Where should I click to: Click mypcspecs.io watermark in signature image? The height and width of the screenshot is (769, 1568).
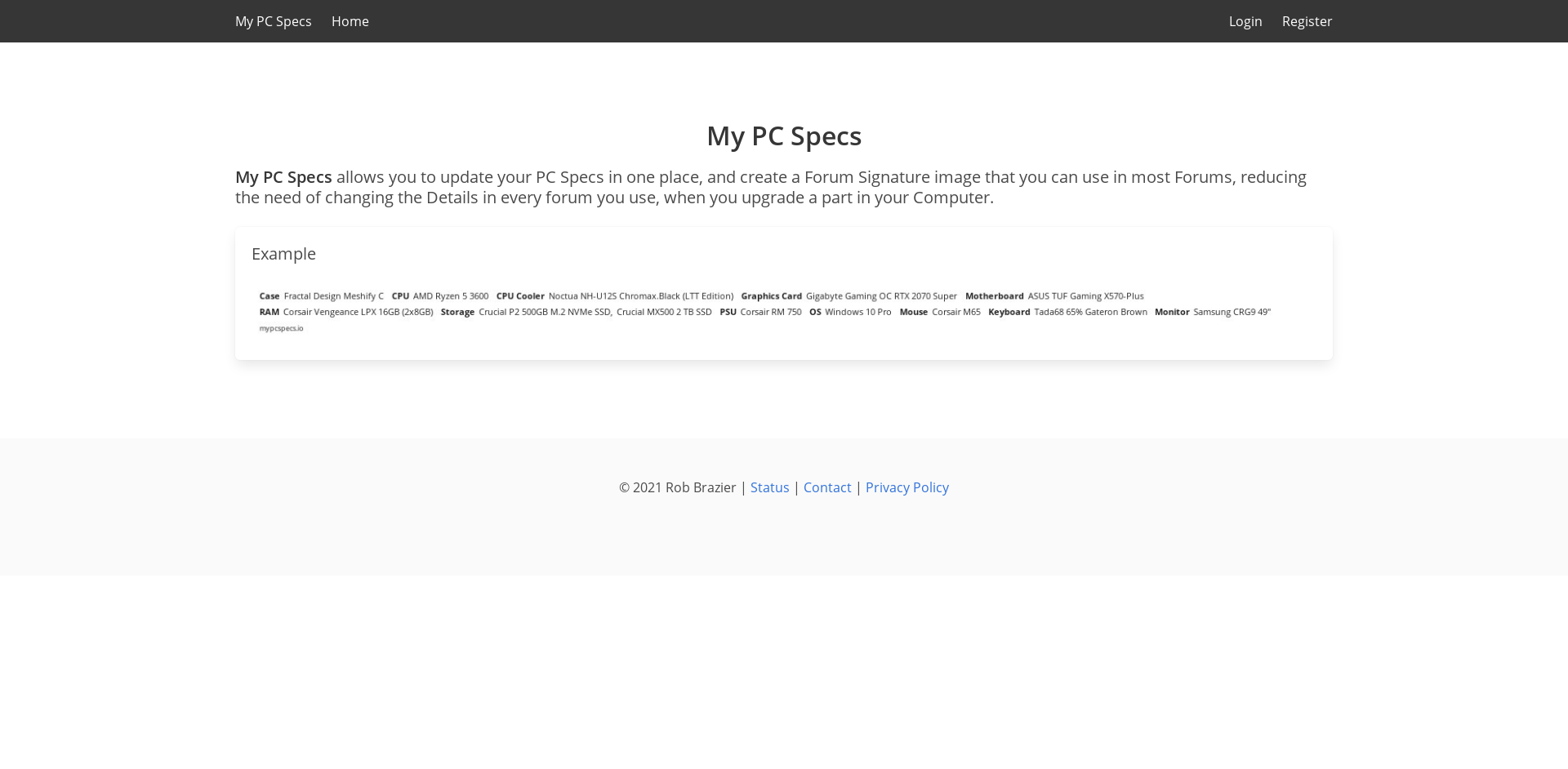point(281,328)
